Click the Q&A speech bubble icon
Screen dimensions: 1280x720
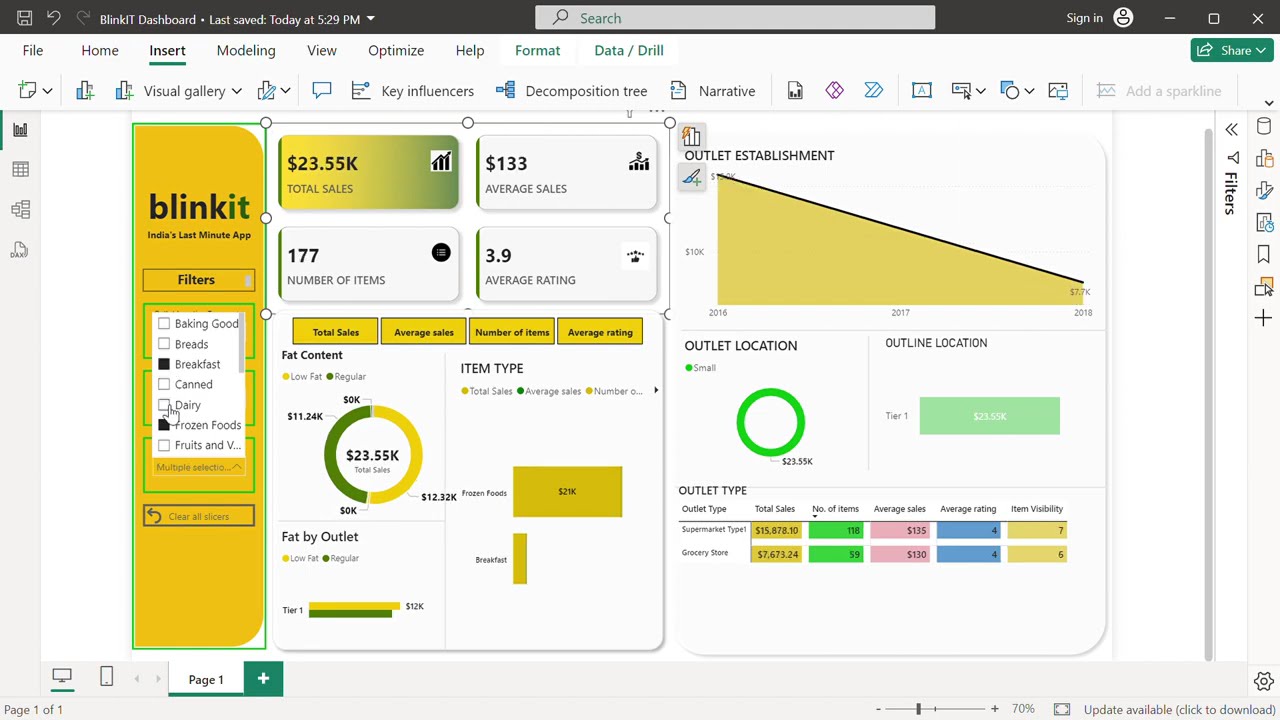tap(321, 91)
